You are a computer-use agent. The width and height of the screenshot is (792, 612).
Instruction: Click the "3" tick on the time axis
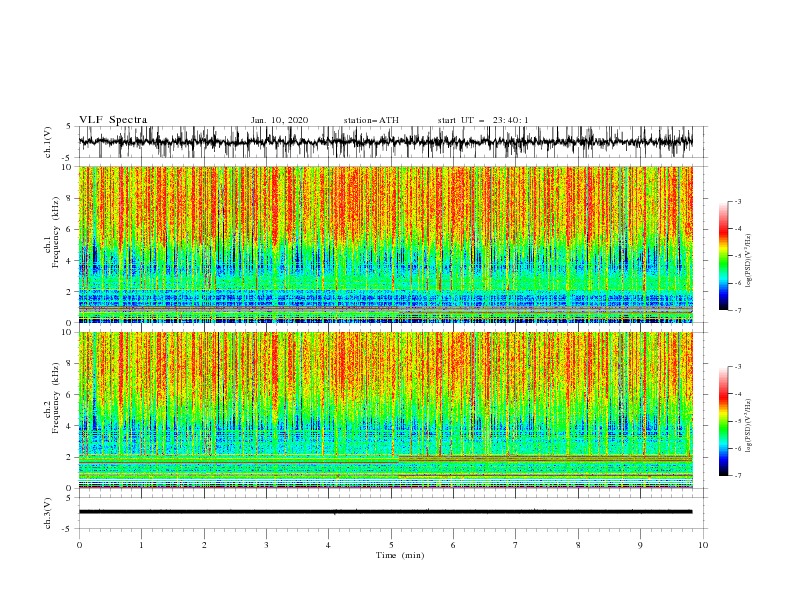tap(266, 545)
